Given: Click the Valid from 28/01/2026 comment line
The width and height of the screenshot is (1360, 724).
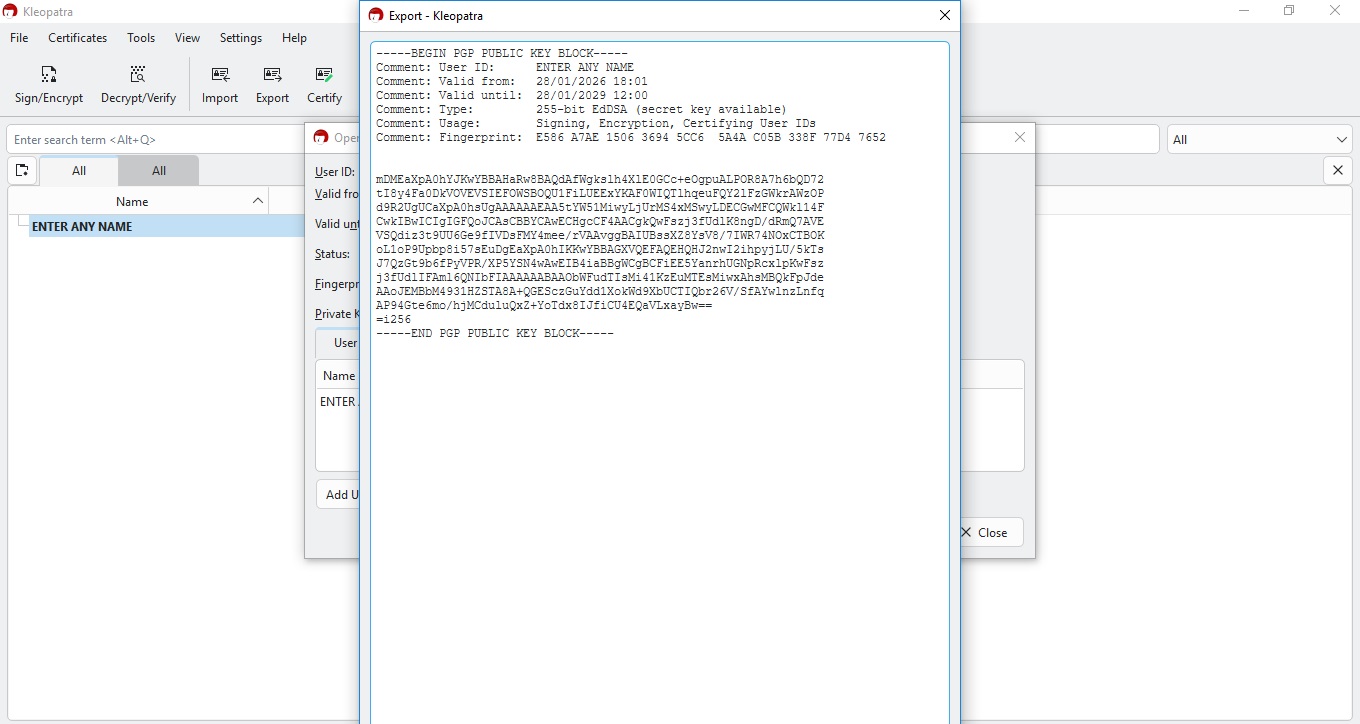Looking at the screenshot, I should [512, 81].
